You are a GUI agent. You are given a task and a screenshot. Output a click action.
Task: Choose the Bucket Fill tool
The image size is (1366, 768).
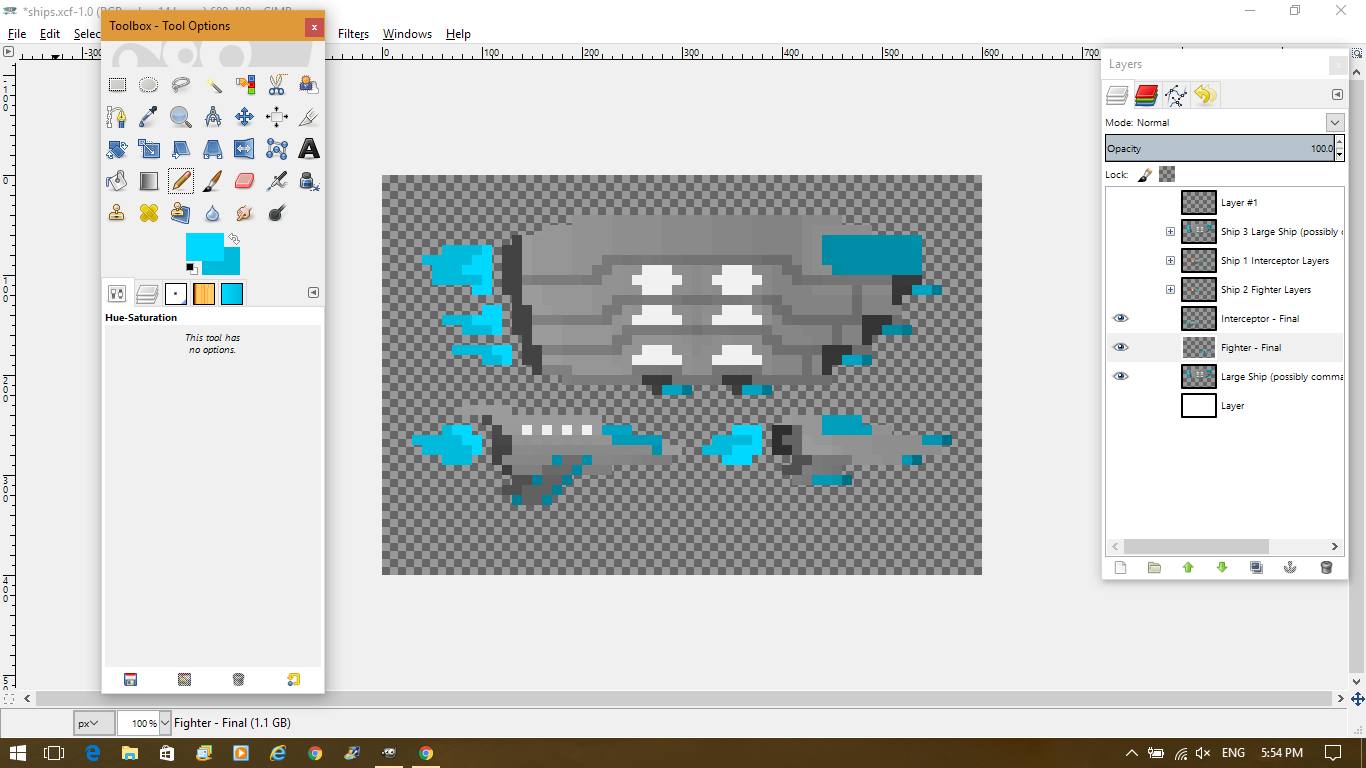117,181
